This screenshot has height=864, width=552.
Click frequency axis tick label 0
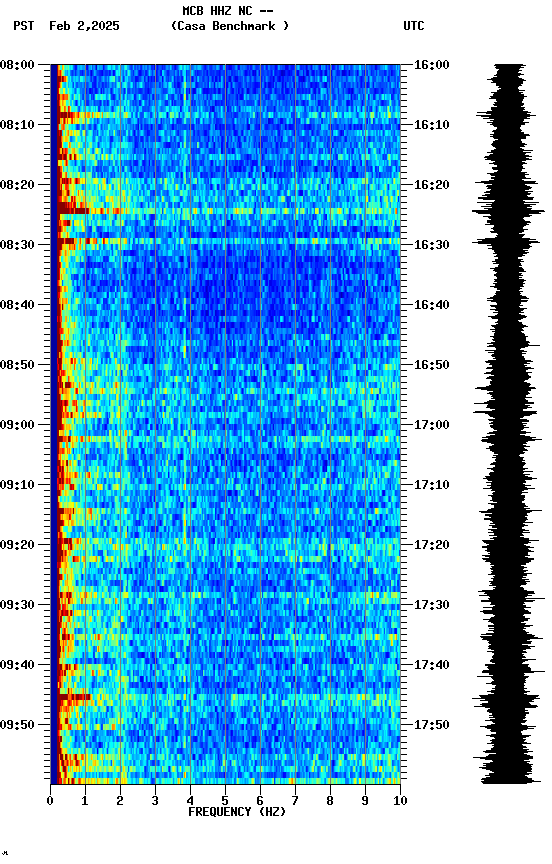(50, 801)
